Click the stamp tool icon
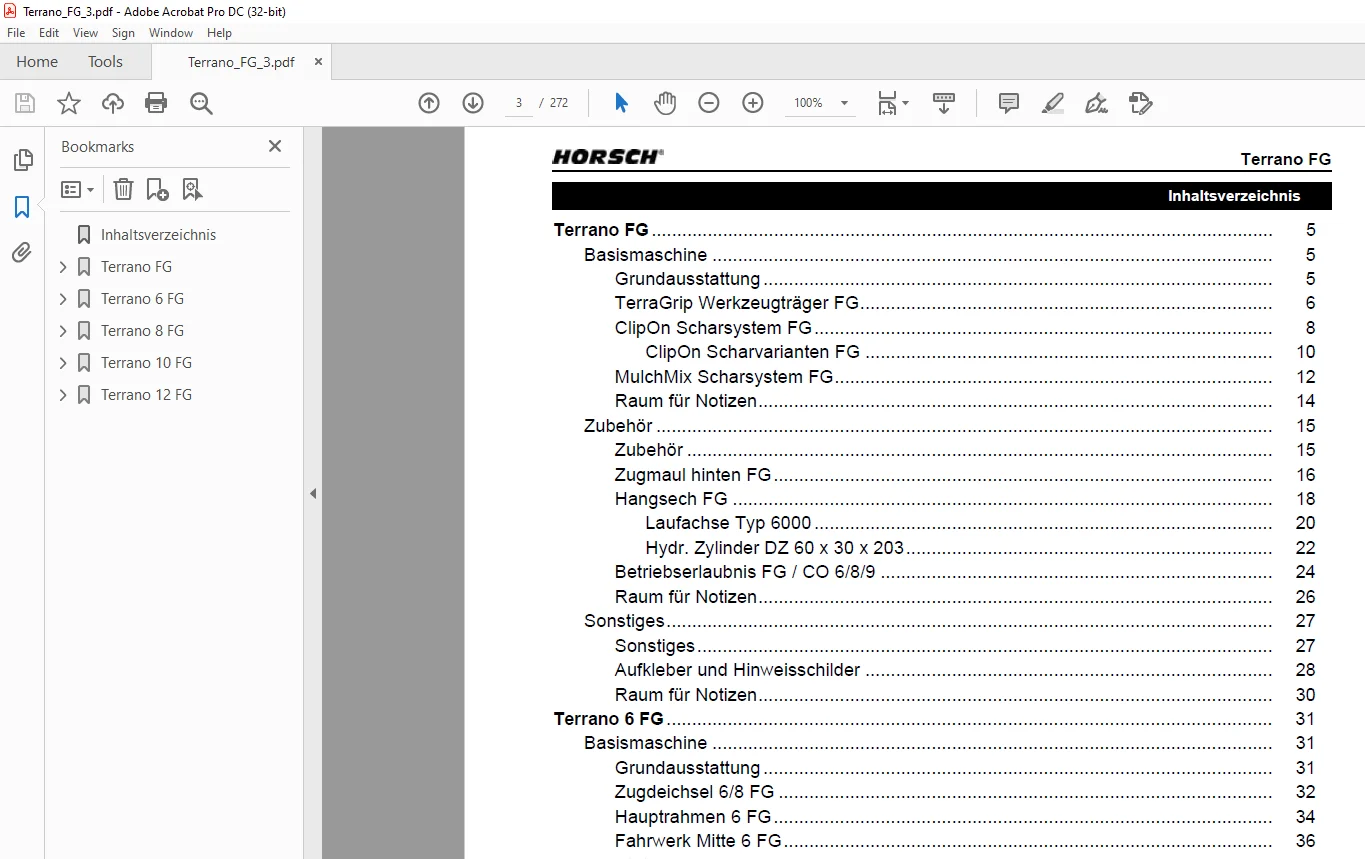1365x859 pixels. (x=1141, y=103)
